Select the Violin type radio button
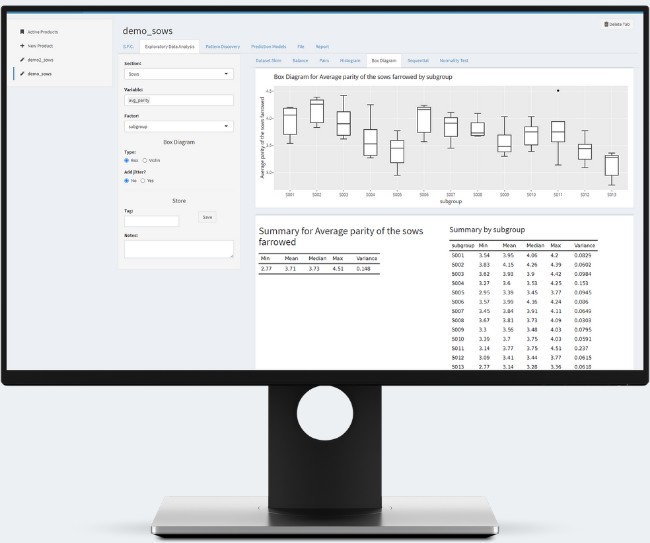 pyautogui.click(x=145, y=160)
